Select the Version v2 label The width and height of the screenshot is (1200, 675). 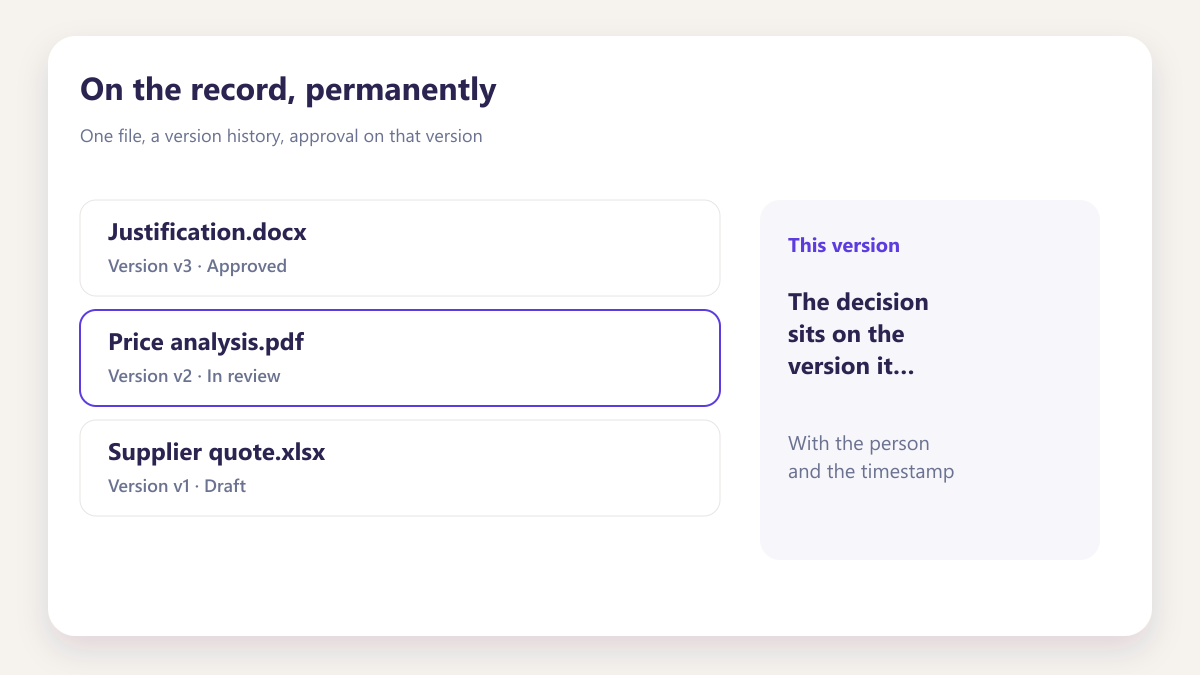click(x=150, y=376)
